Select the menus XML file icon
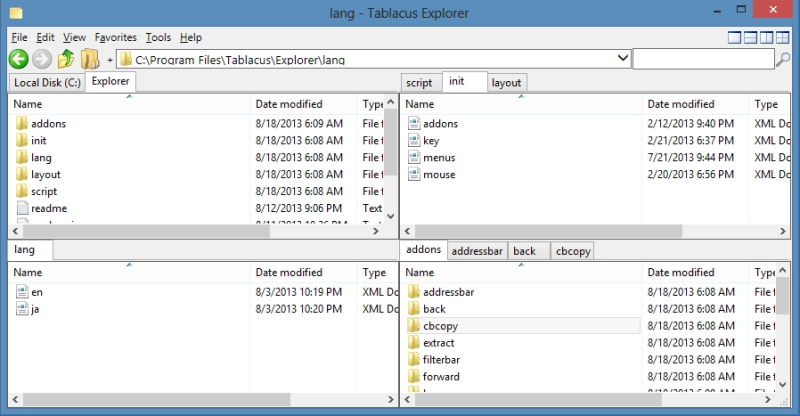800x416 pixels. tap(414, 157)
